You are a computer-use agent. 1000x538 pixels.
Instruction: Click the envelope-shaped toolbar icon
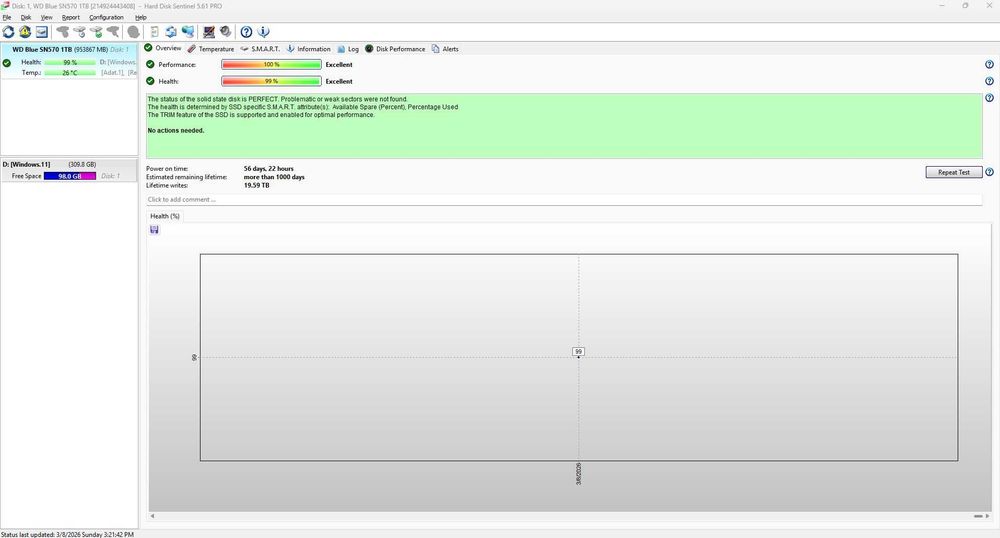click(x=41, y=32)
